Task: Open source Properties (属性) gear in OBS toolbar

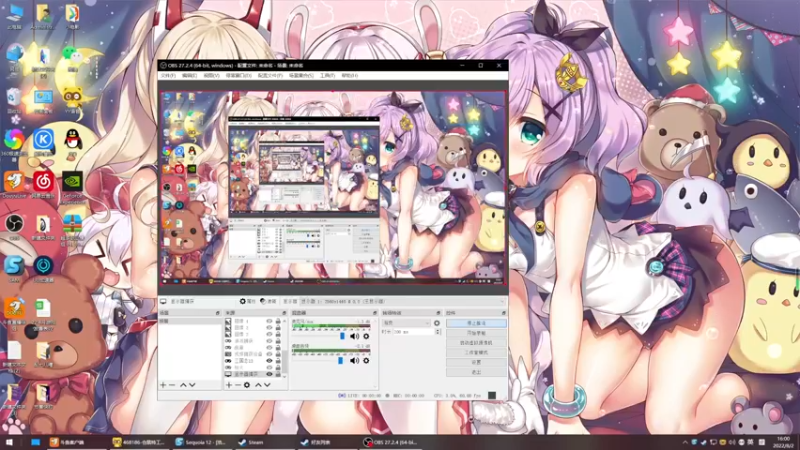Action: (247, 302)
